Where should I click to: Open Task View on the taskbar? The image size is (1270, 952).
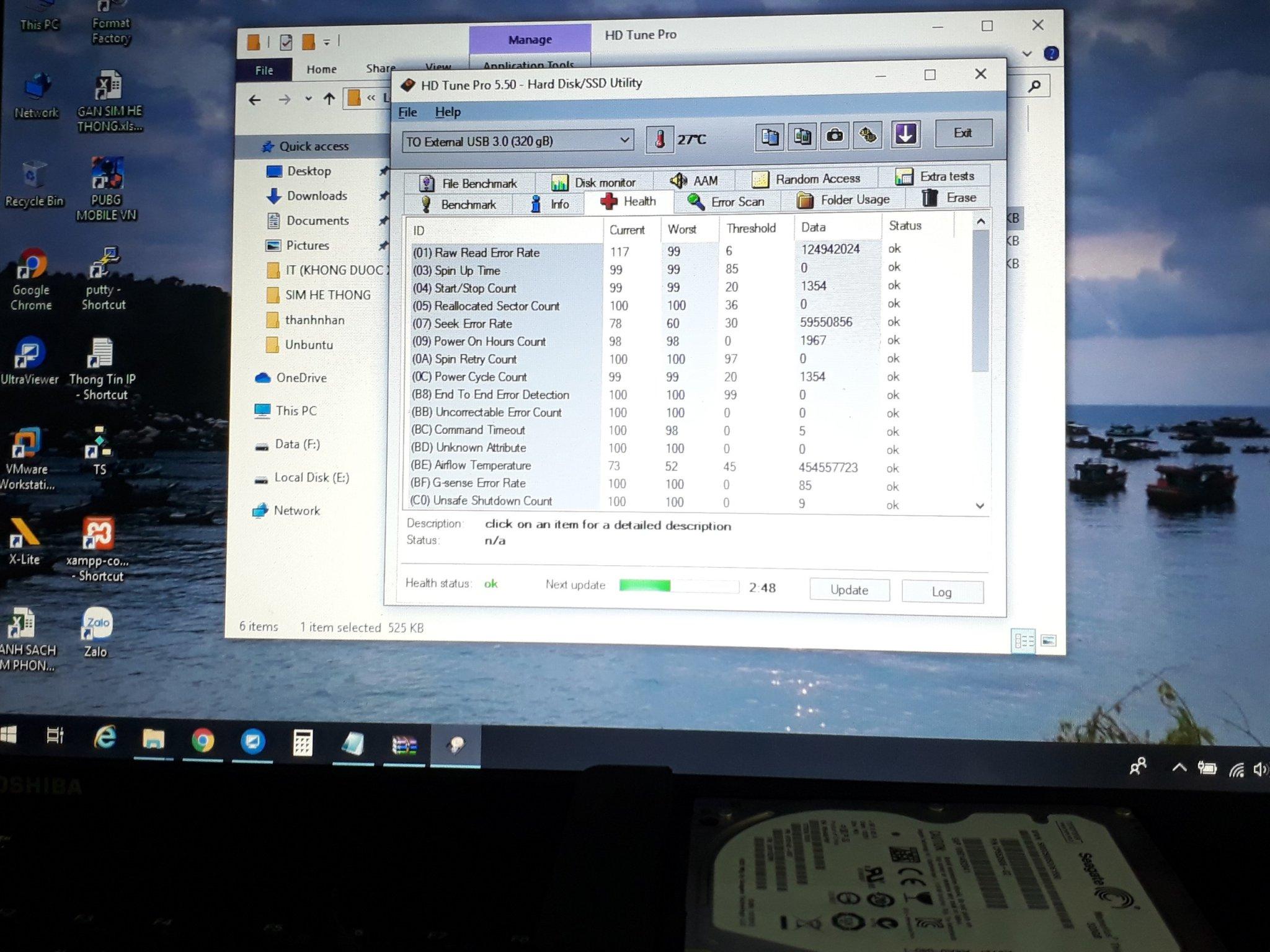click(55, 736)
